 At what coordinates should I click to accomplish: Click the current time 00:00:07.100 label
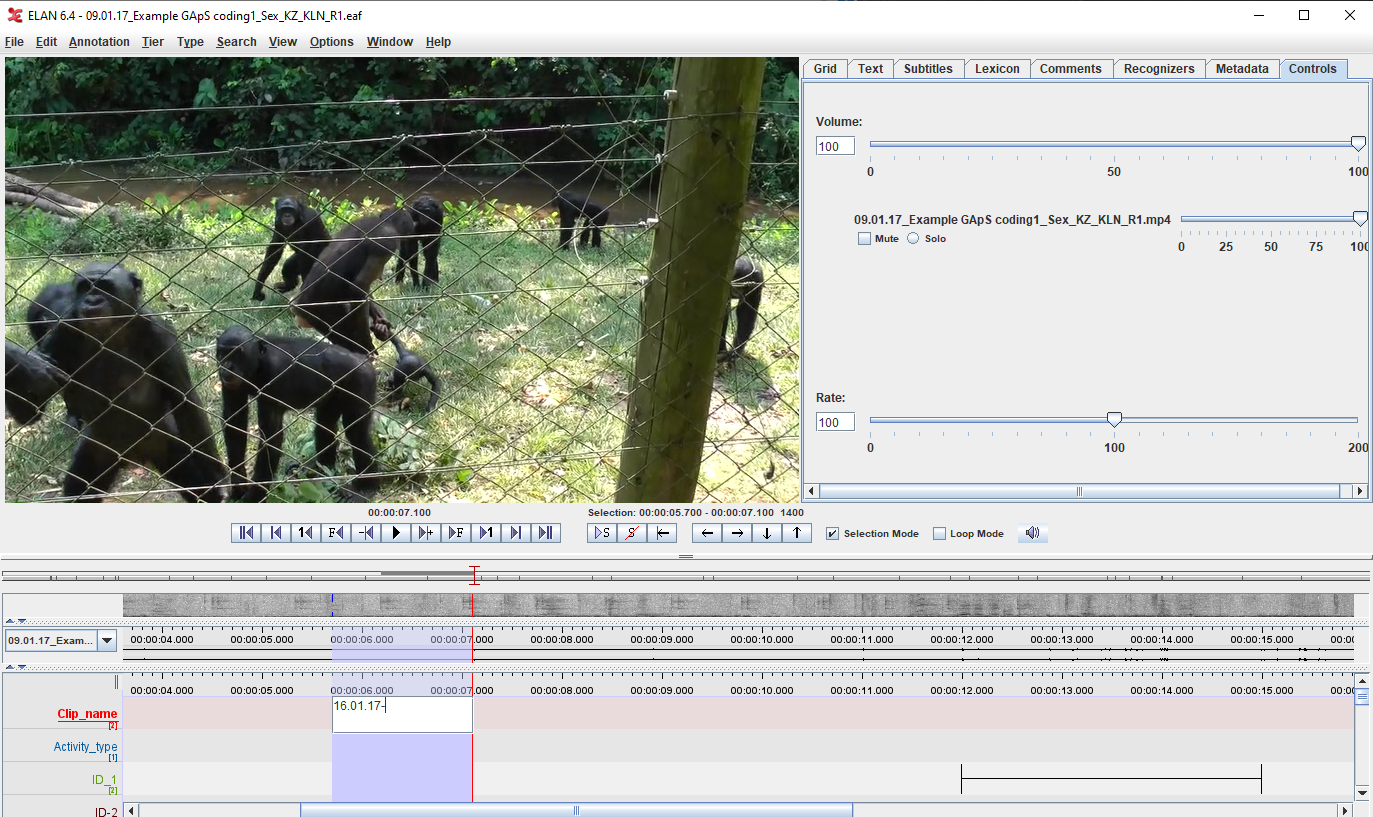pyautogui.click(x=399, y=513)
